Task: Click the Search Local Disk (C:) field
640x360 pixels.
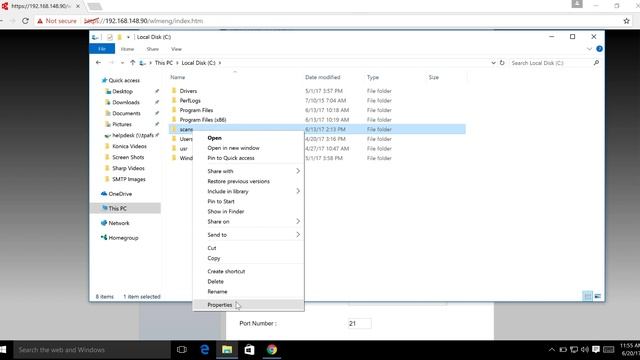Action: (550, 63)
